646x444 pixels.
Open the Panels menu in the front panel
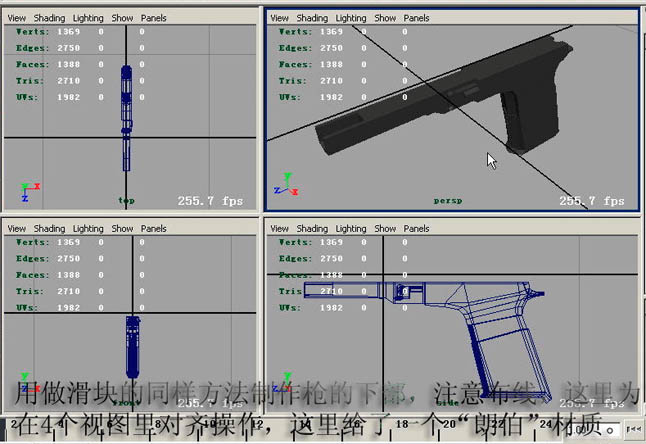pyautogui.click(x=154, y=229)
